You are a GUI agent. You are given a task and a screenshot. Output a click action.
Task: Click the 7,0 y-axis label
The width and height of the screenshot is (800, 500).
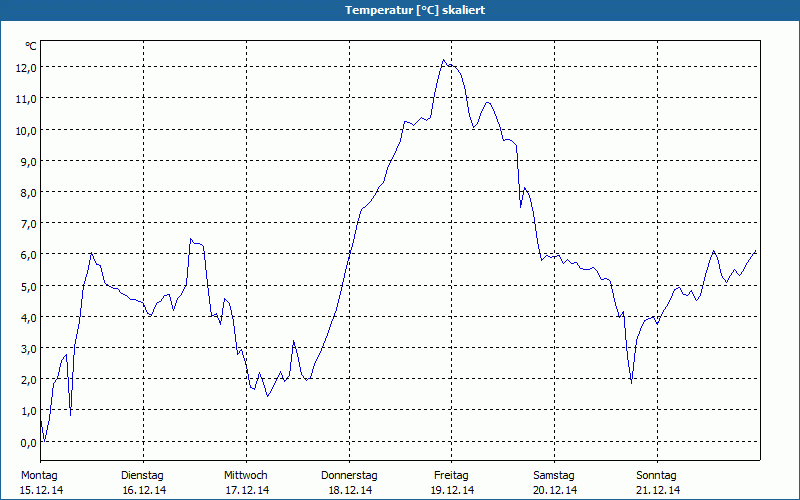29,223
